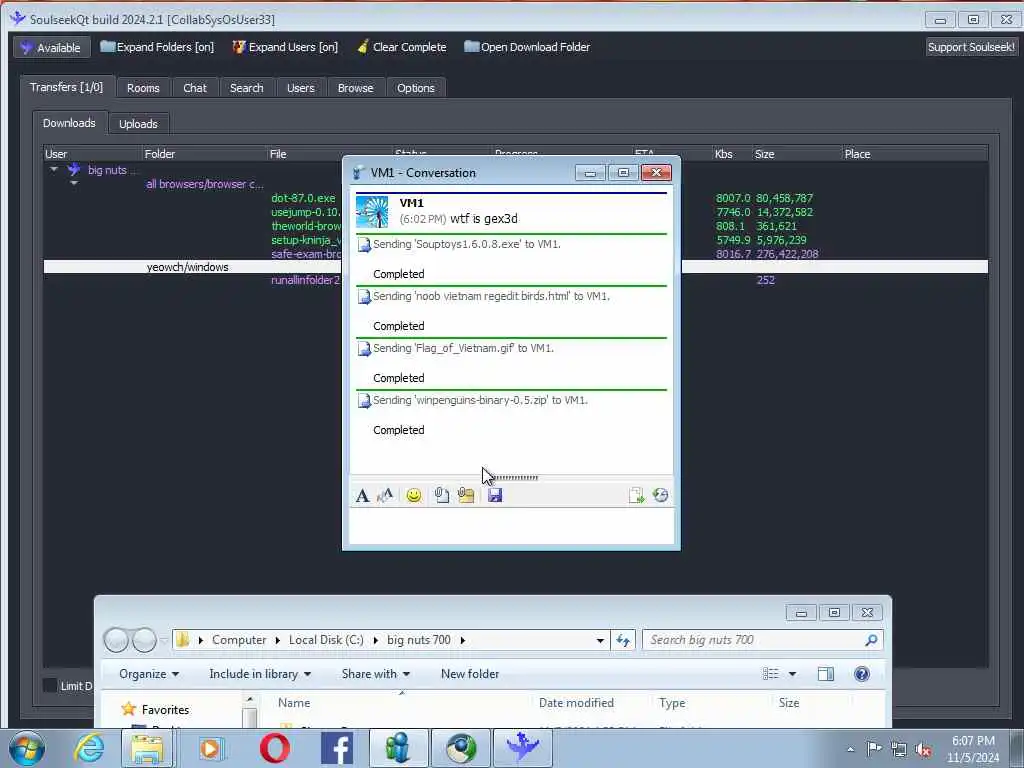
Task: Open the 'Share with' dropdown
Action: click(376, 674)
